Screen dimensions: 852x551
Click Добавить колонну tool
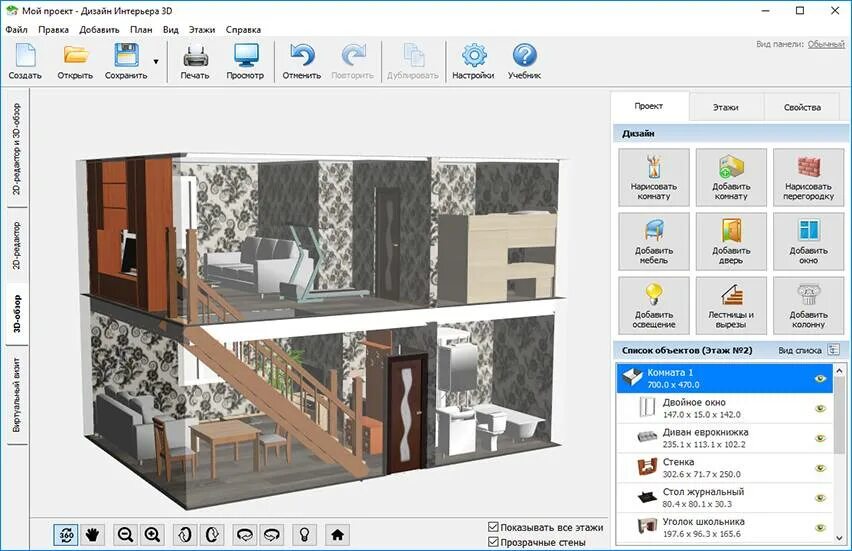[x=808, y=305]
